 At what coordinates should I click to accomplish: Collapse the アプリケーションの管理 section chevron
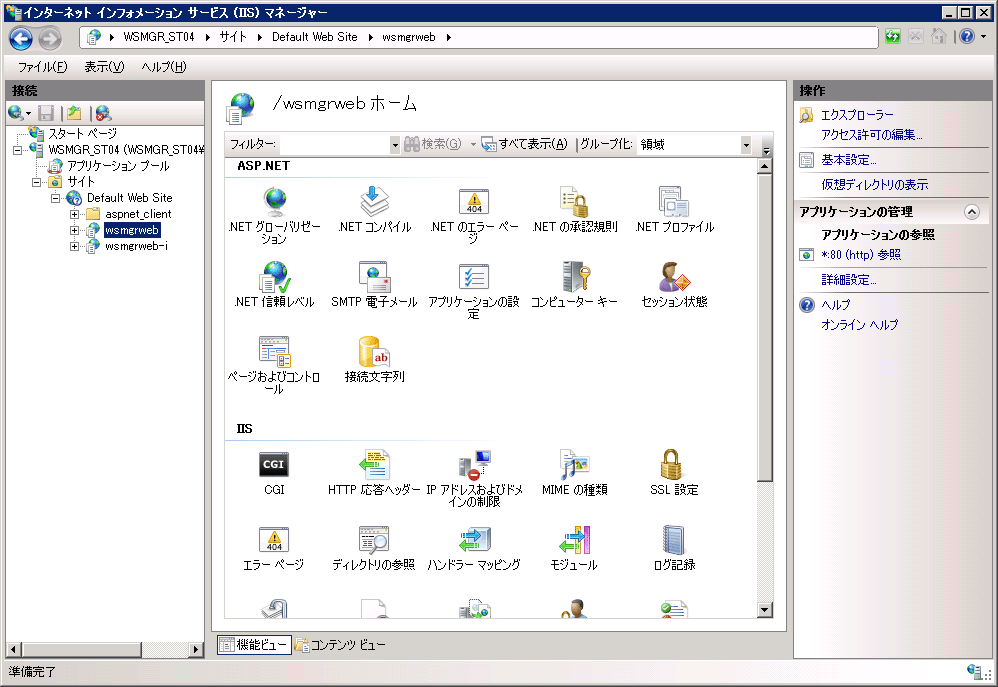(970, 212)
